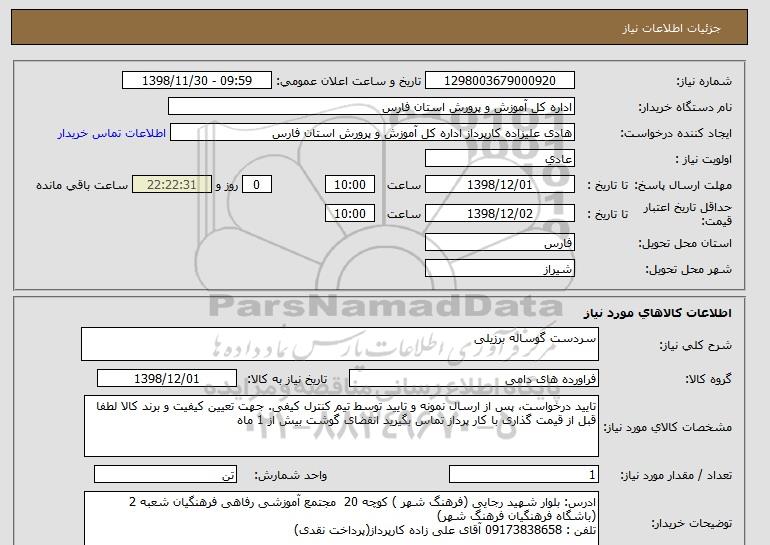This screenshot has width=770, height=545.
Task: Click the label گروه کالا
Action: point(709,379)
